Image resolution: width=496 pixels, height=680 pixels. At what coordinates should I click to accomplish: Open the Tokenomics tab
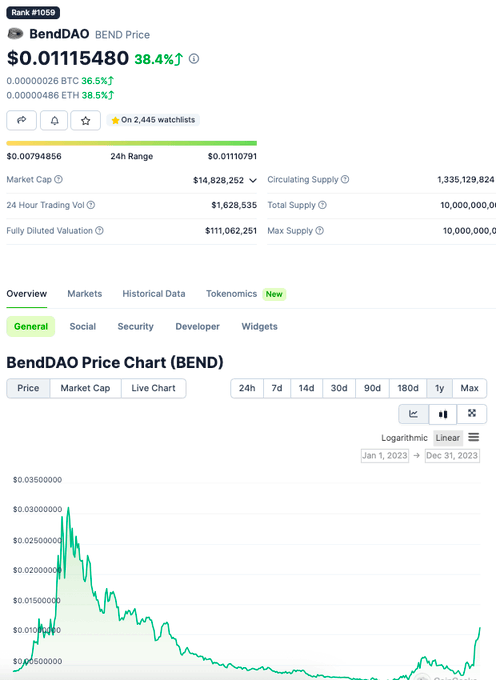point(232,294)
